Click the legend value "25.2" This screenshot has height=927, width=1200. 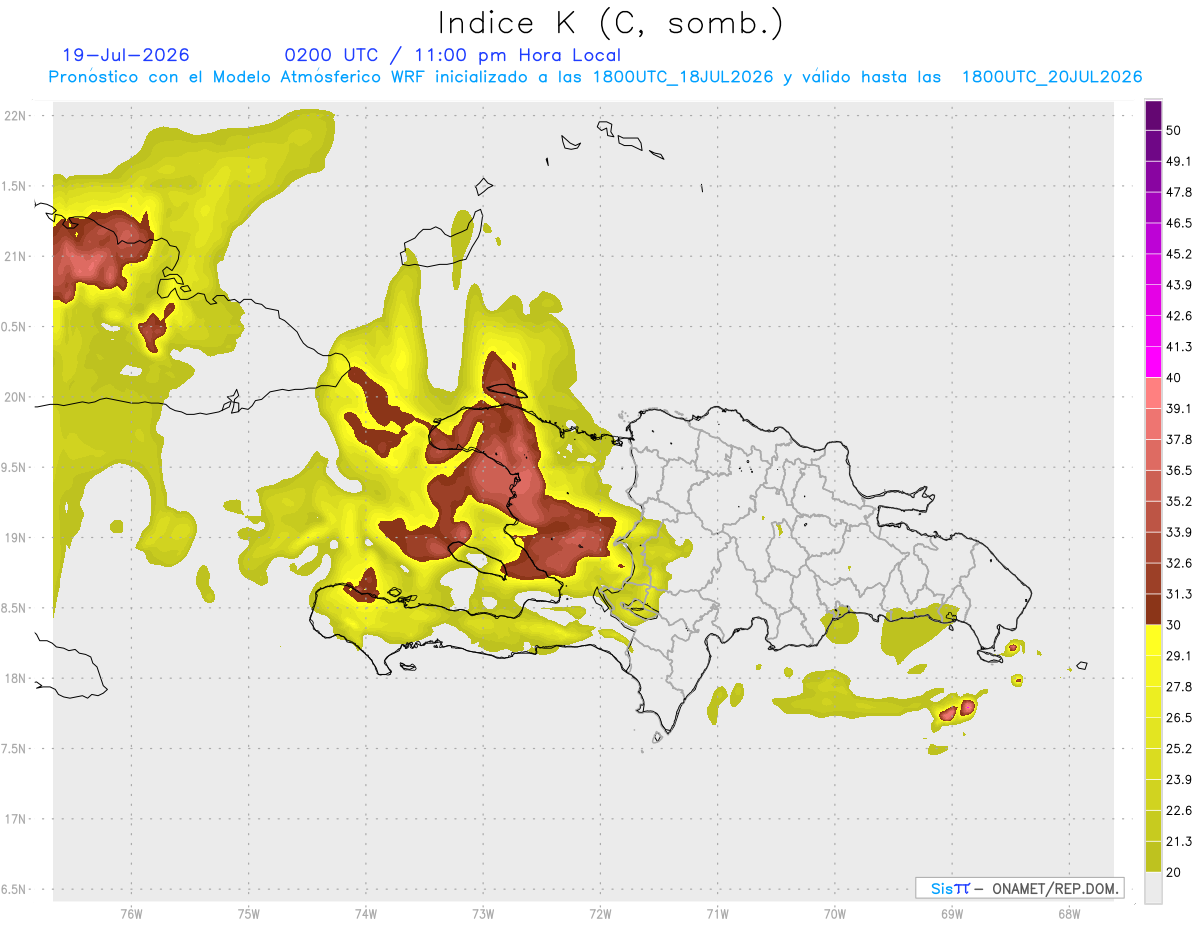(x=1179, y=749)
